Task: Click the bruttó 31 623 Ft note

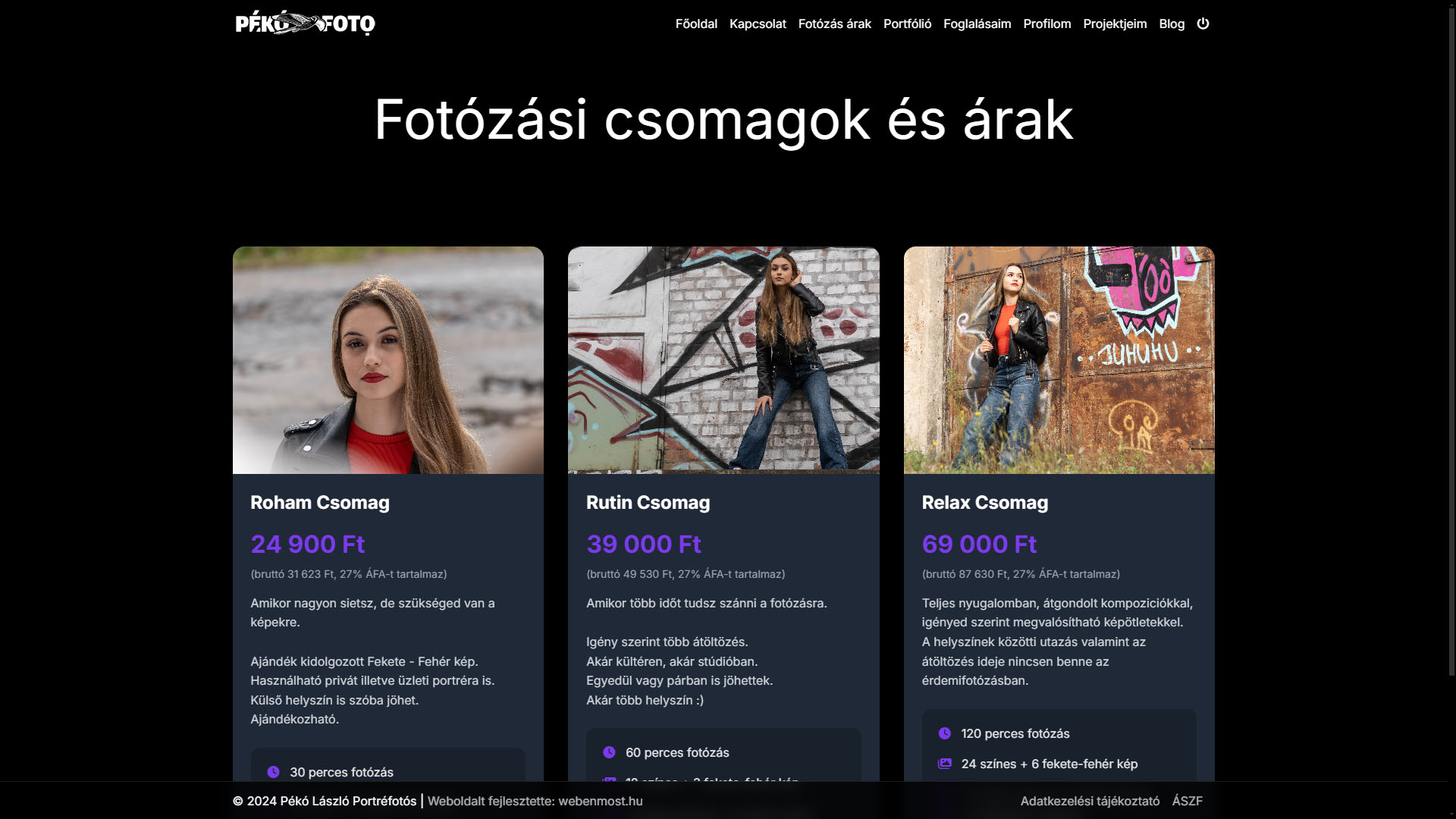Action: [x=349, y=574]
